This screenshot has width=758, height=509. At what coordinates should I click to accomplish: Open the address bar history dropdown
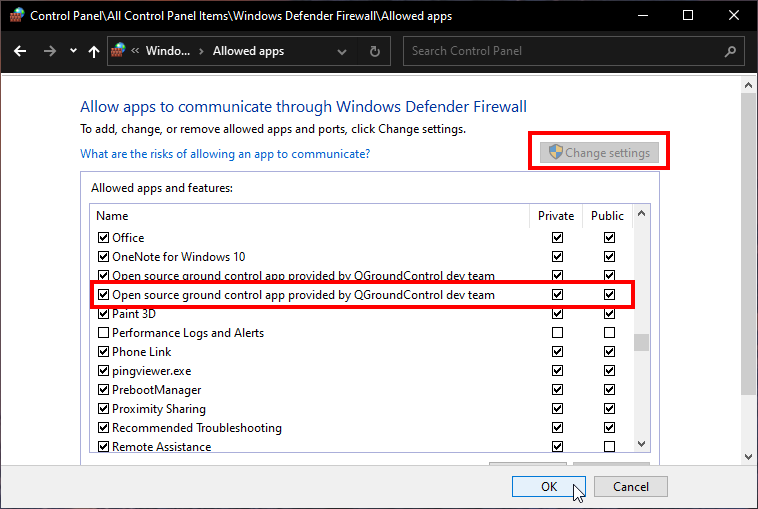pos(346,51)
